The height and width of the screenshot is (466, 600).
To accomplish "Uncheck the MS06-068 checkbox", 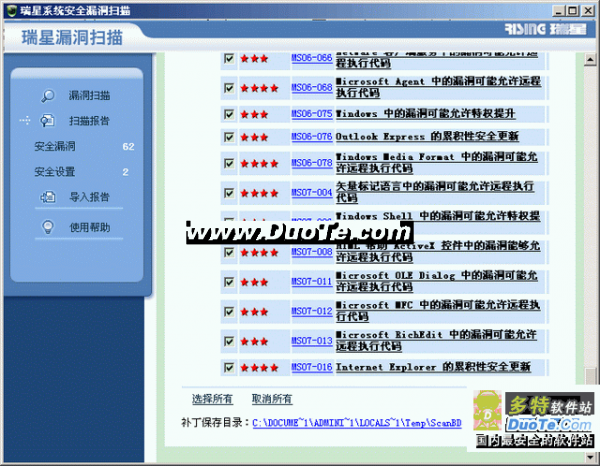I will pyautogui.click(x=229, y=88).
